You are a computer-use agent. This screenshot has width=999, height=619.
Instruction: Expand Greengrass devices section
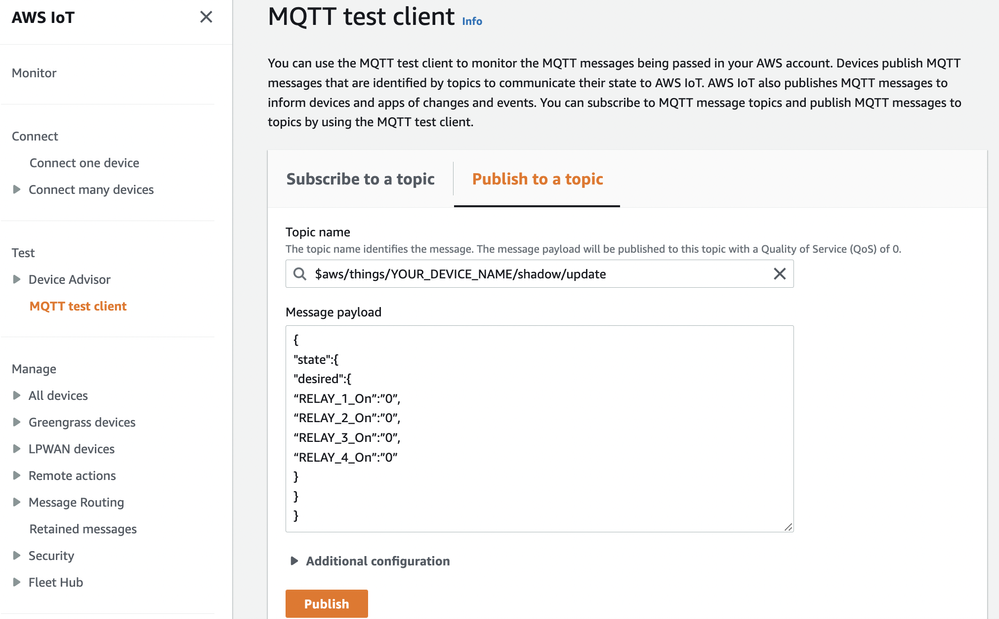(x=17, y=422)
